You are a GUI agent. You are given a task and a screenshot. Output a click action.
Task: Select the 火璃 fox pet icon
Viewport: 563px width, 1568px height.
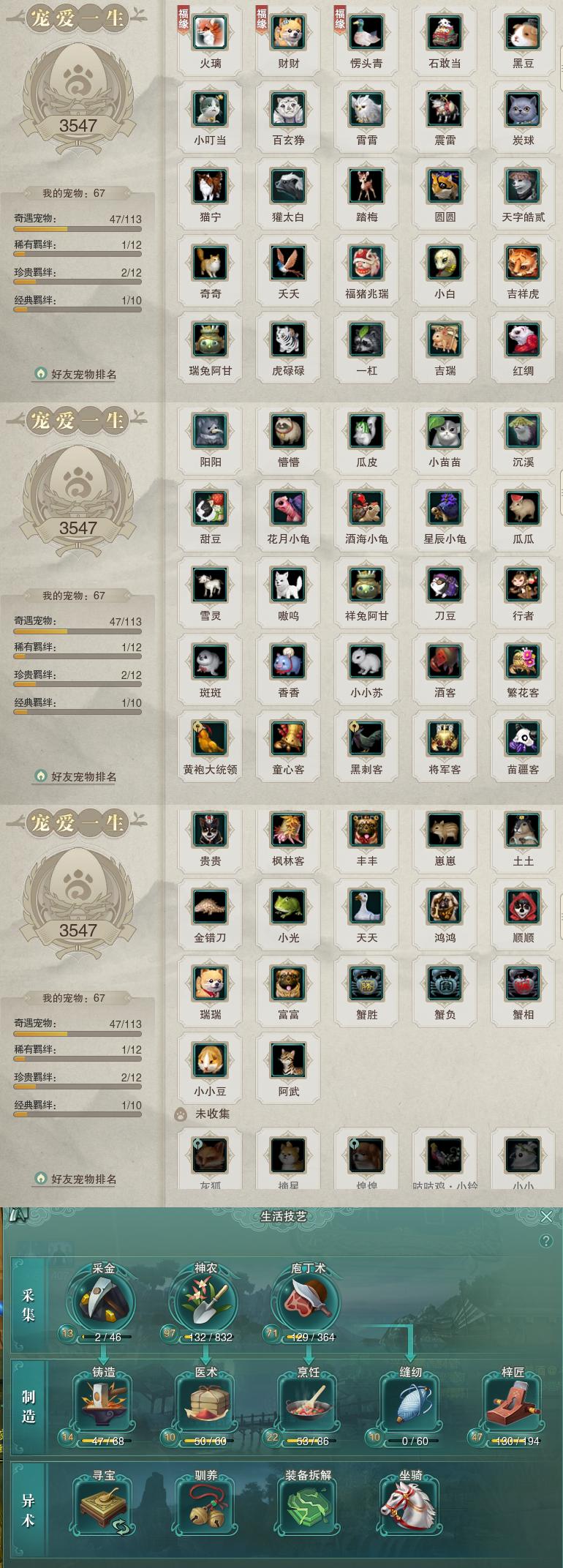[210, 33]
